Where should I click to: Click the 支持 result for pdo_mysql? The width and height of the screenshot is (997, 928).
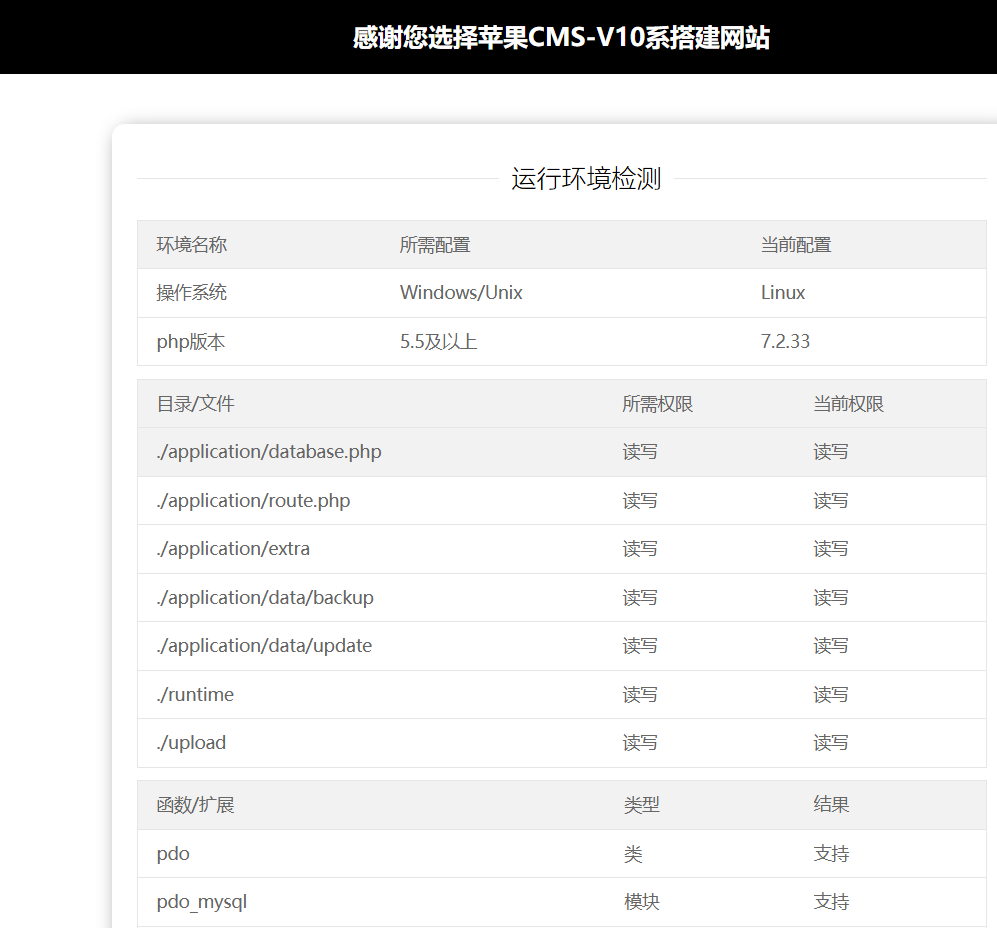coord(831,902)
